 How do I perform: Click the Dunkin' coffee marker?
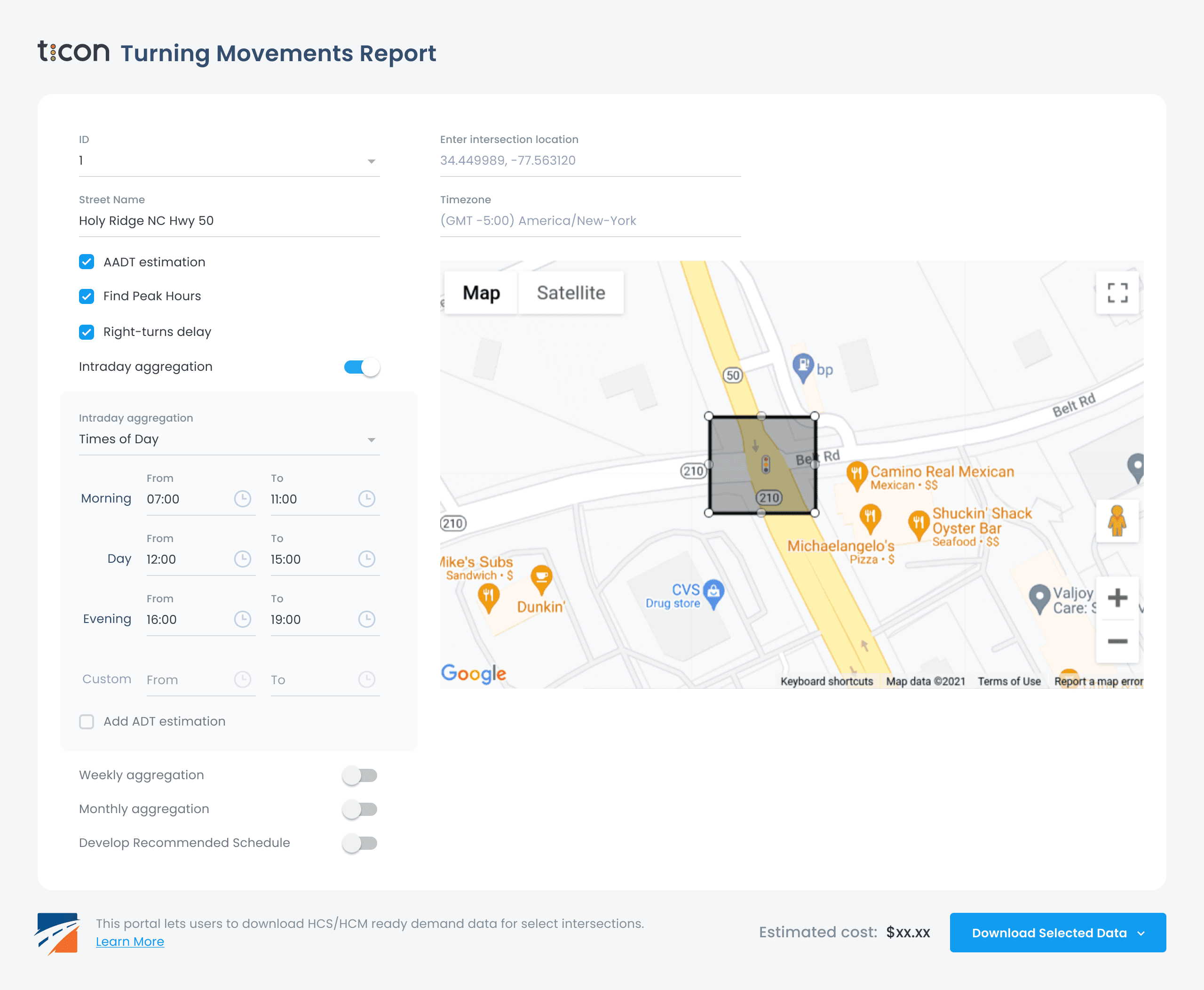(541, 580)
